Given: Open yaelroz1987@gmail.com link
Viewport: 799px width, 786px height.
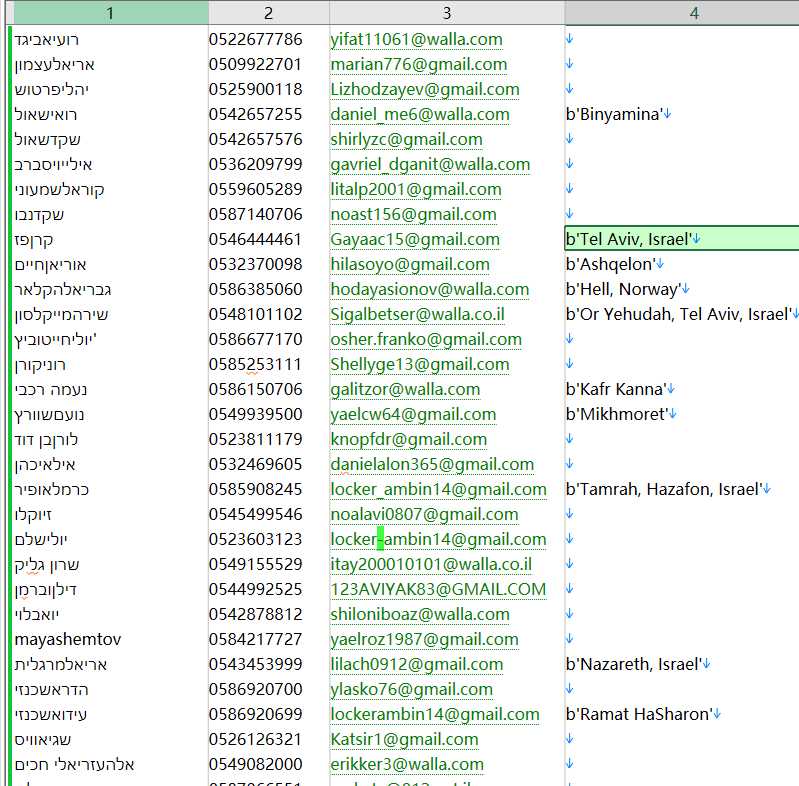Looking at the screenshot, I should (x=424, y=639).
